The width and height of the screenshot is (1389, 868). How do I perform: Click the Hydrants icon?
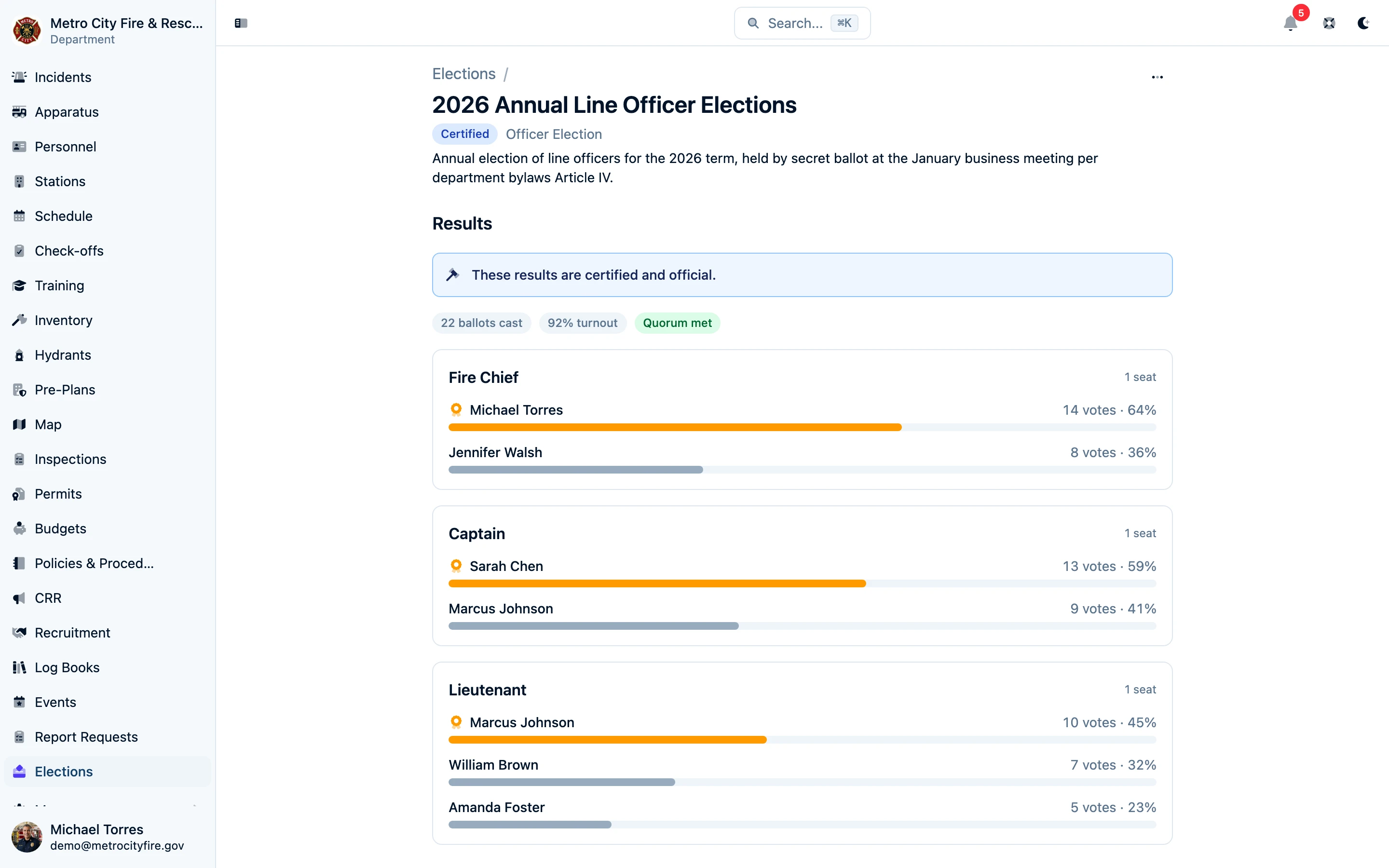tap(19, 355)
